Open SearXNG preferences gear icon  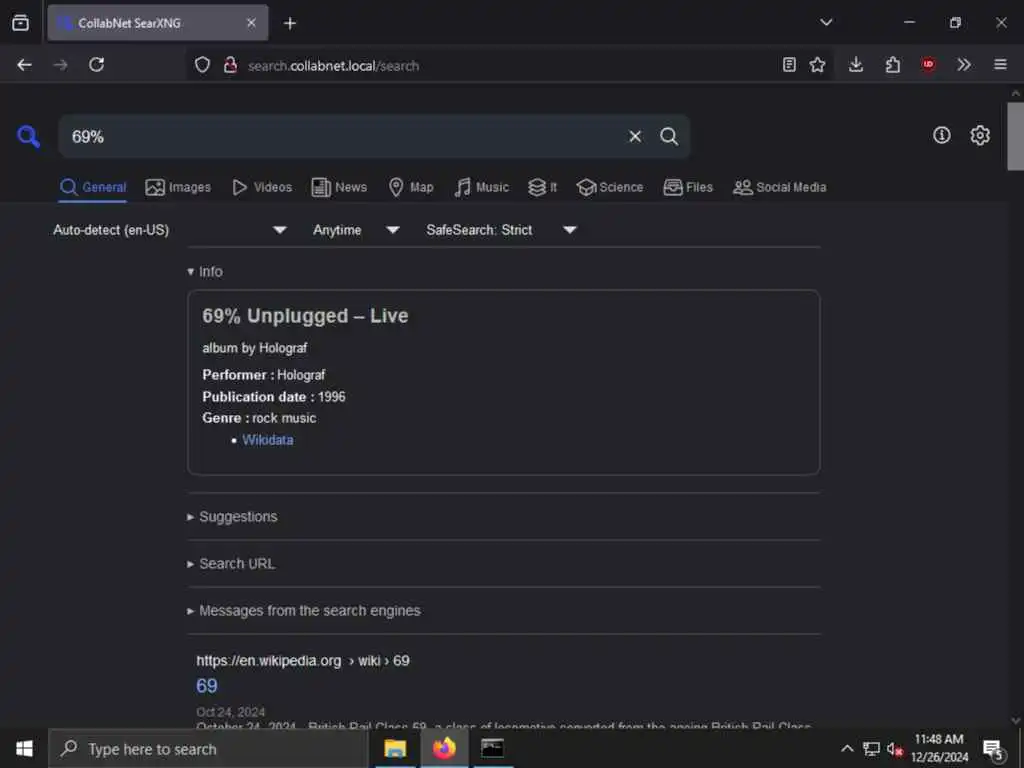tap(980, 135)
